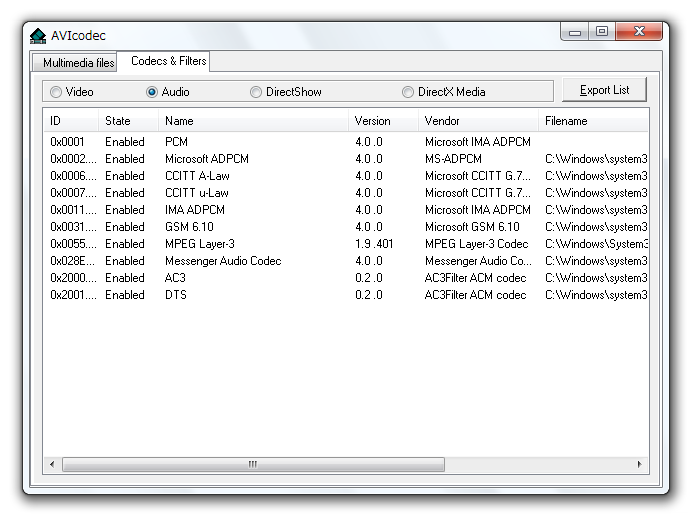The image size is (694, 519).
Task: Click the MS-ADPCM vendor cell
Action: click(453, 159)
